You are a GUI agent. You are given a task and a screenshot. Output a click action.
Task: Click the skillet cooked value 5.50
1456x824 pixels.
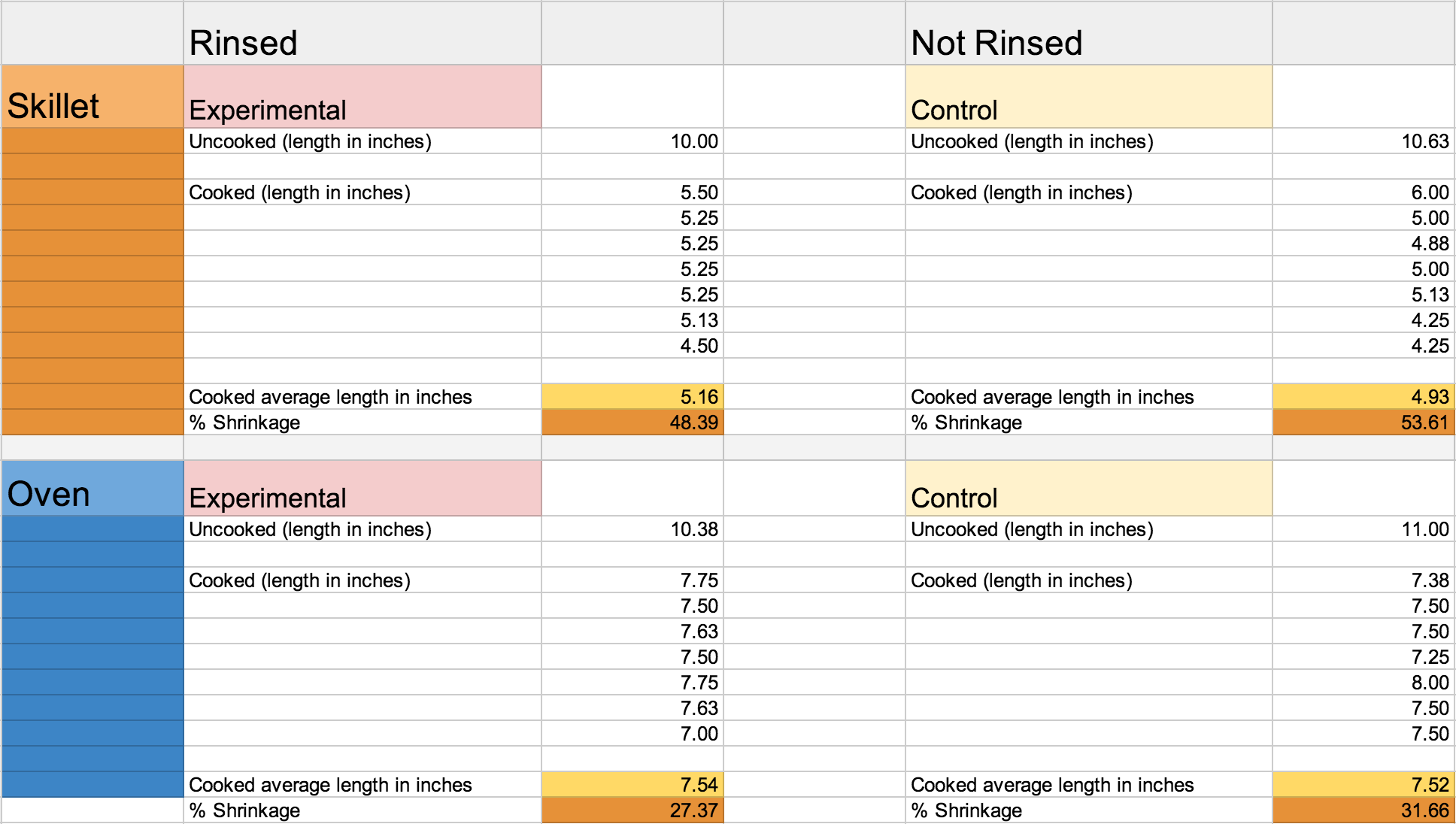click(632, 192)
